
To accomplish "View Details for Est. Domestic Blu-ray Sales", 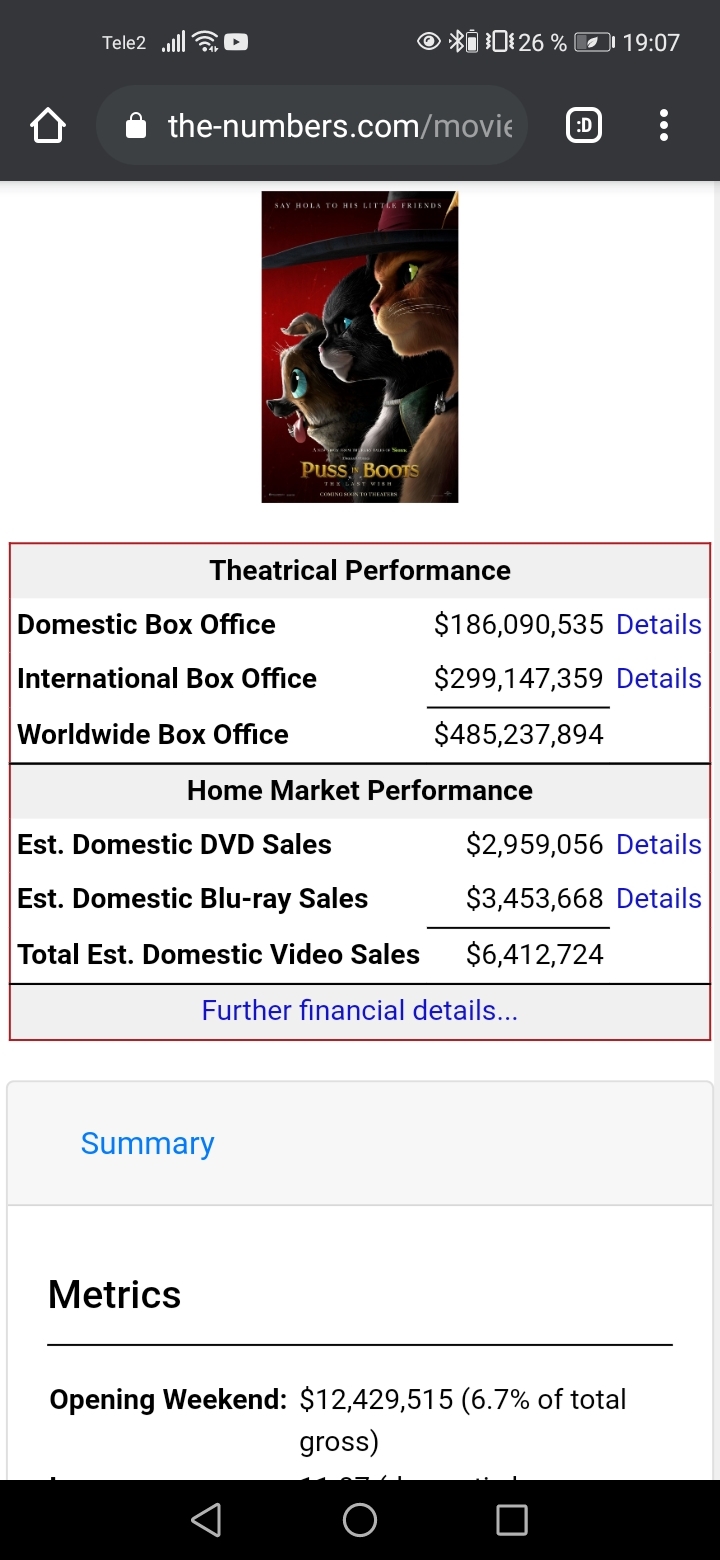I will click(x=658, y=898).
